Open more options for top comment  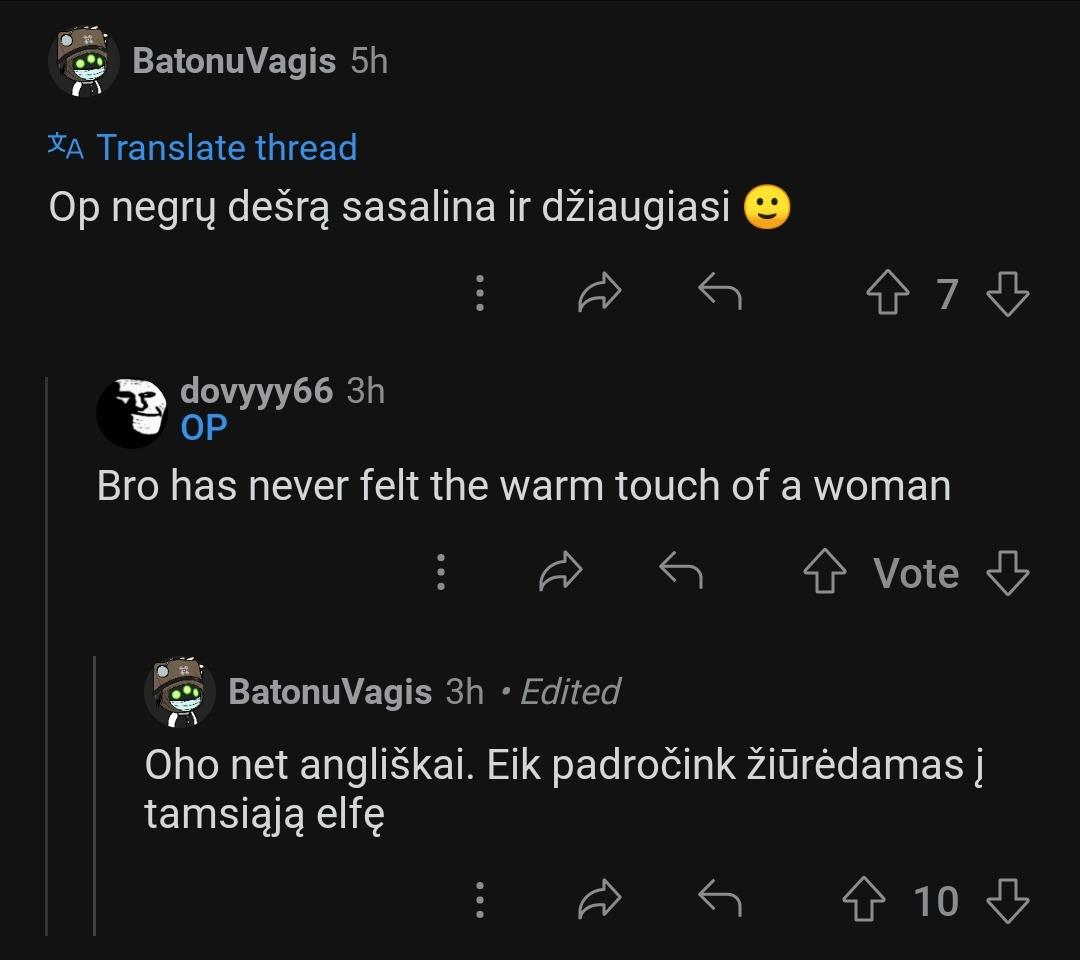[480, 294]
